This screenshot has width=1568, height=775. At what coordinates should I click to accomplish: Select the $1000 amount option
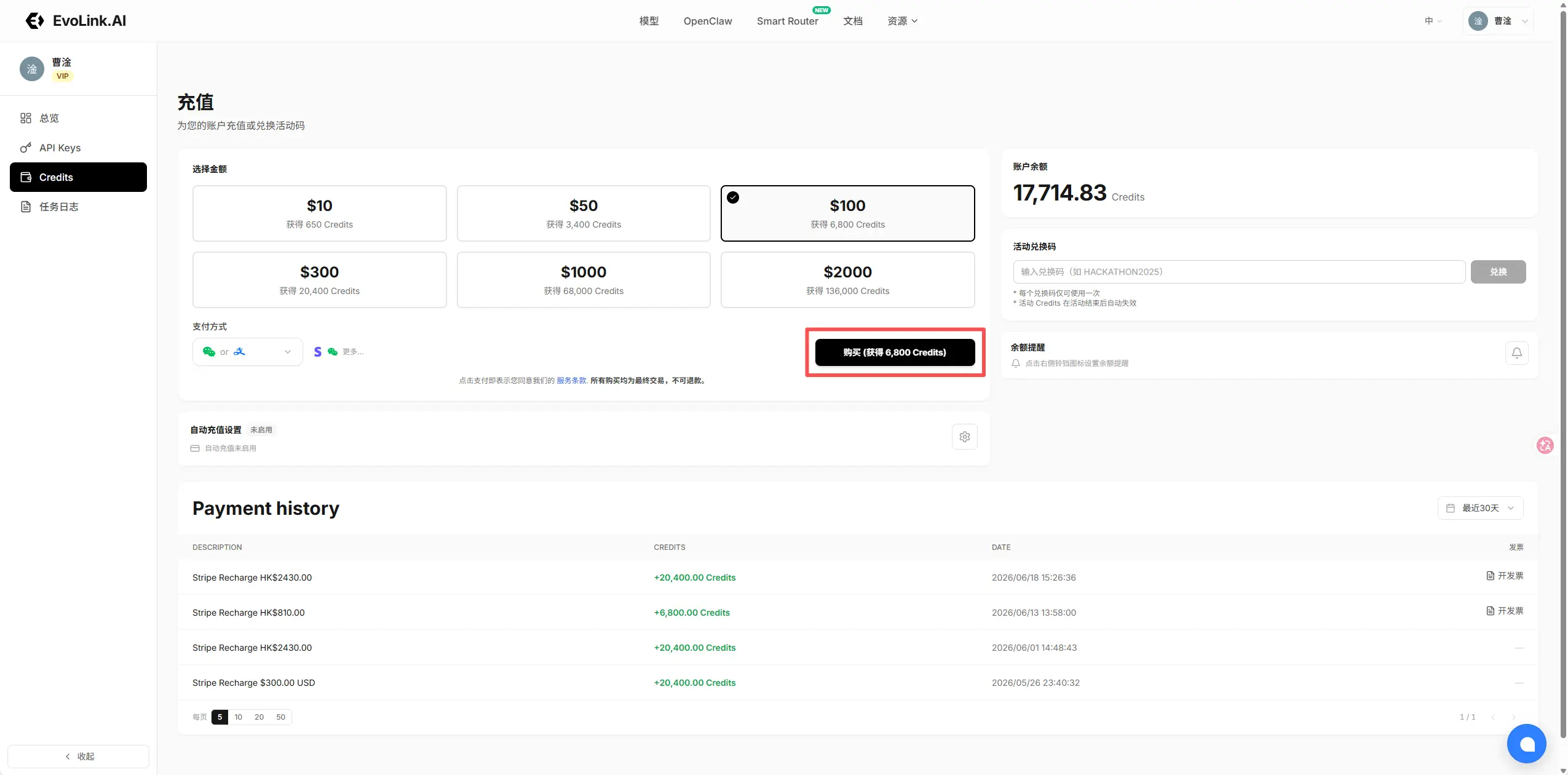coord(584,280)
